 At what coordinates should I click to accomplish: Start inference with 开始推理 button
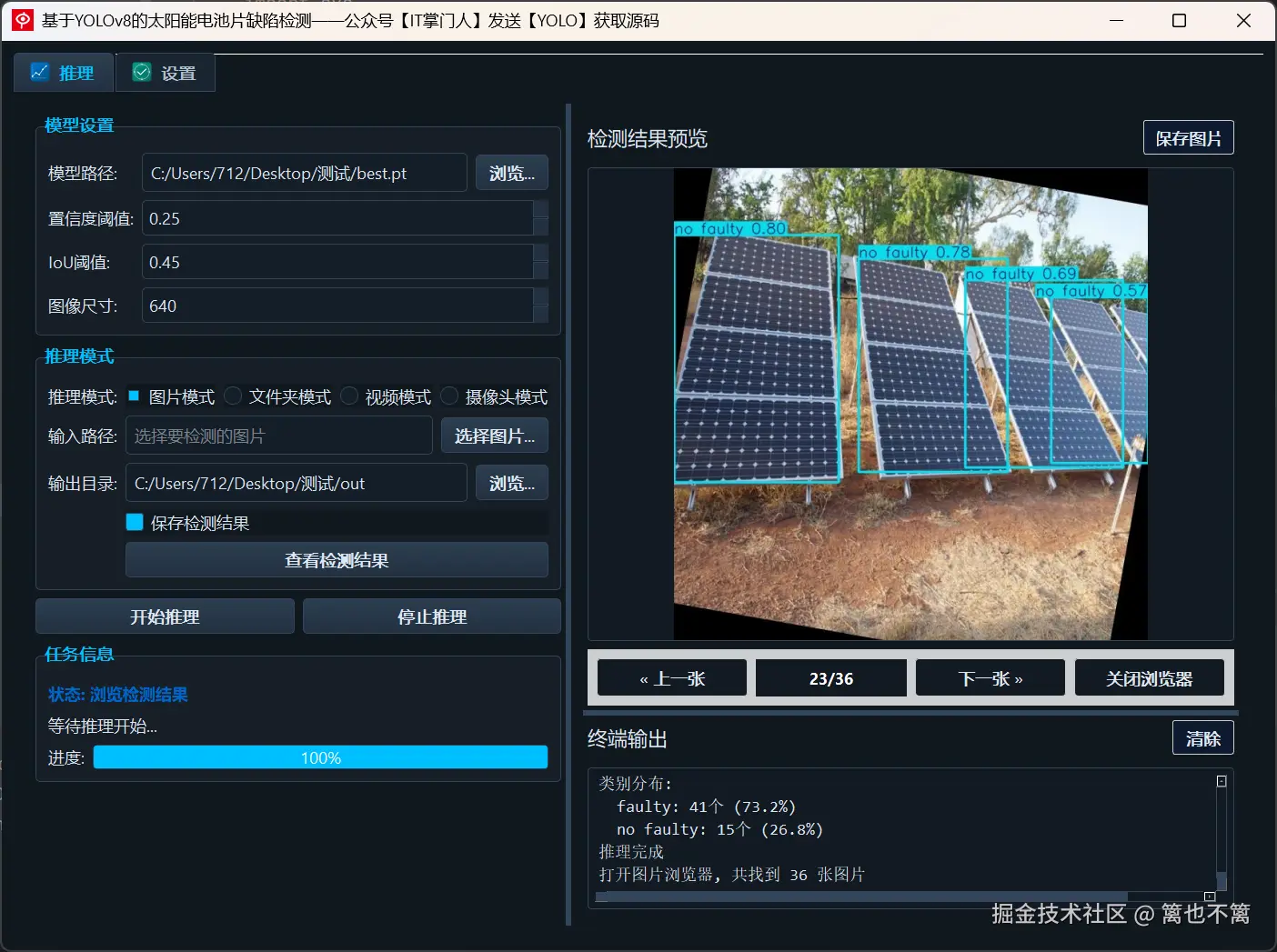[x=165, y=616]
